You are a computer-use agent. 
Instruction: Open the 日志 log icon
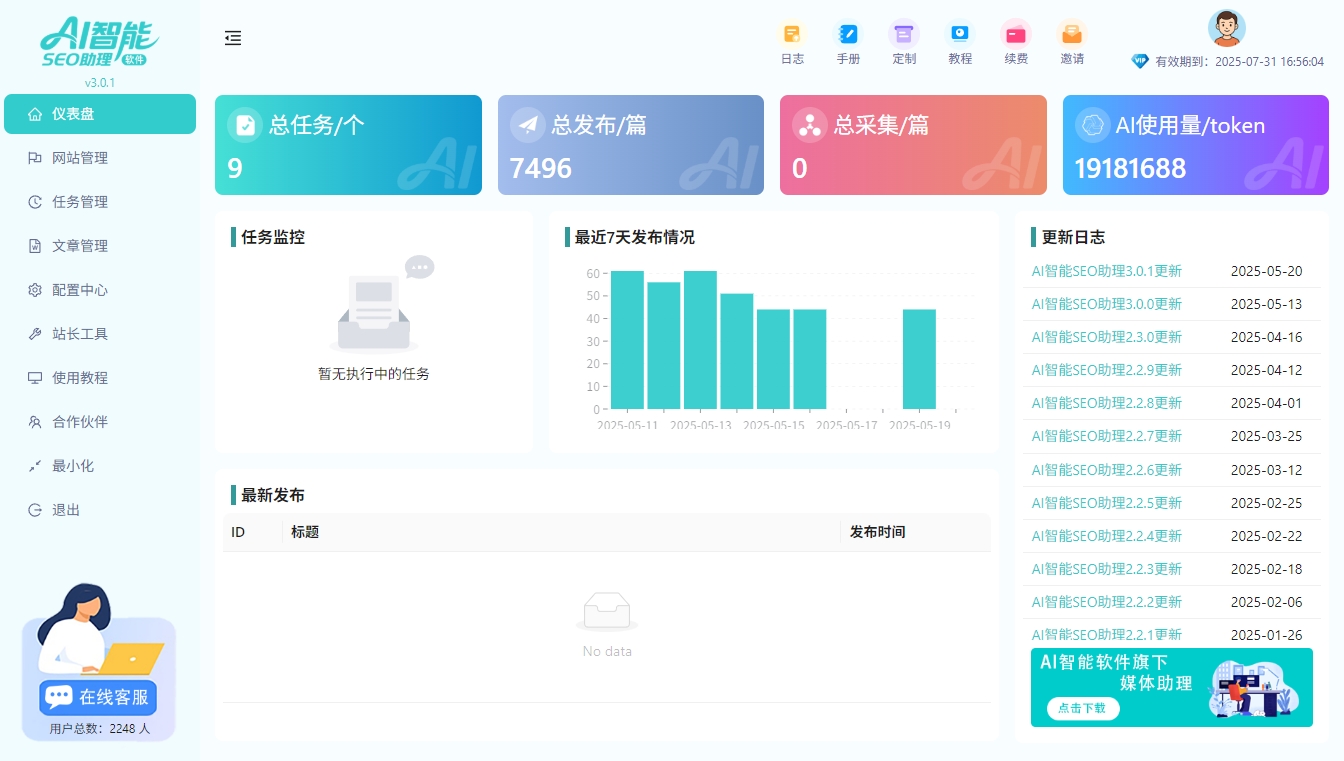coord(792,34)
